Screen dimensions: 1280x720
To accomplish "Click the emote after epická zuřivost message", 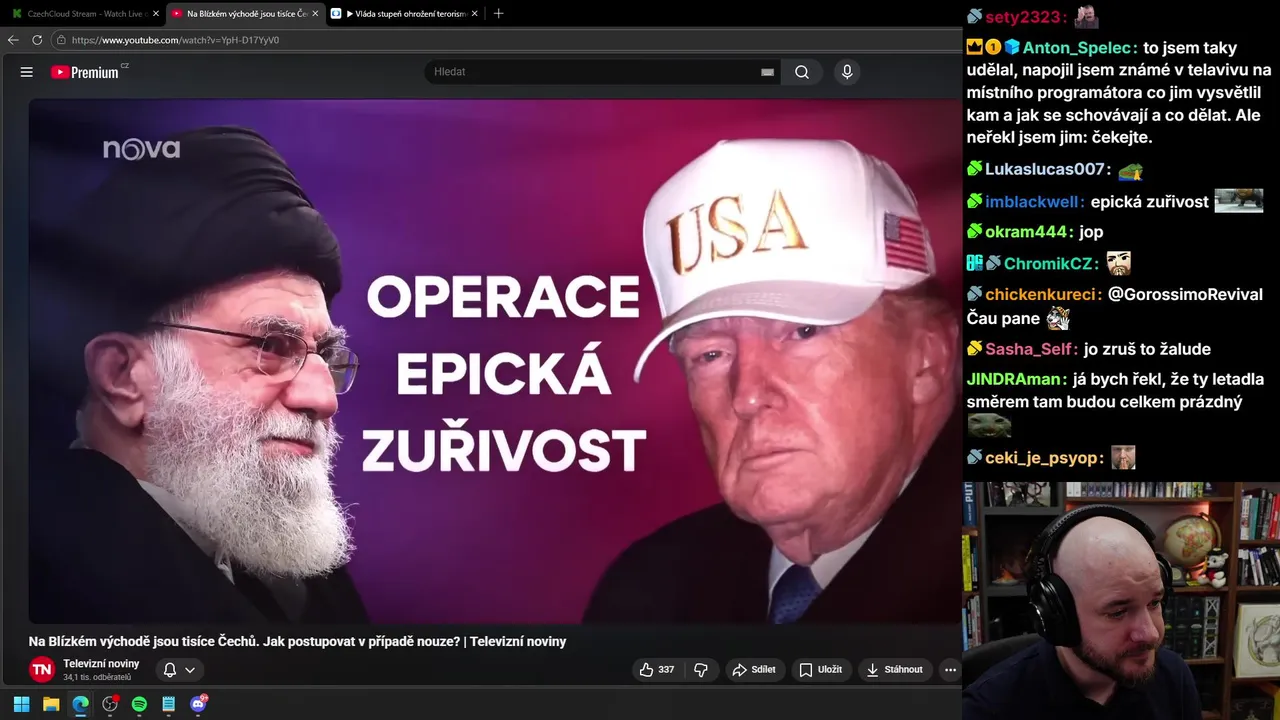I will [x=1239, y=201].
